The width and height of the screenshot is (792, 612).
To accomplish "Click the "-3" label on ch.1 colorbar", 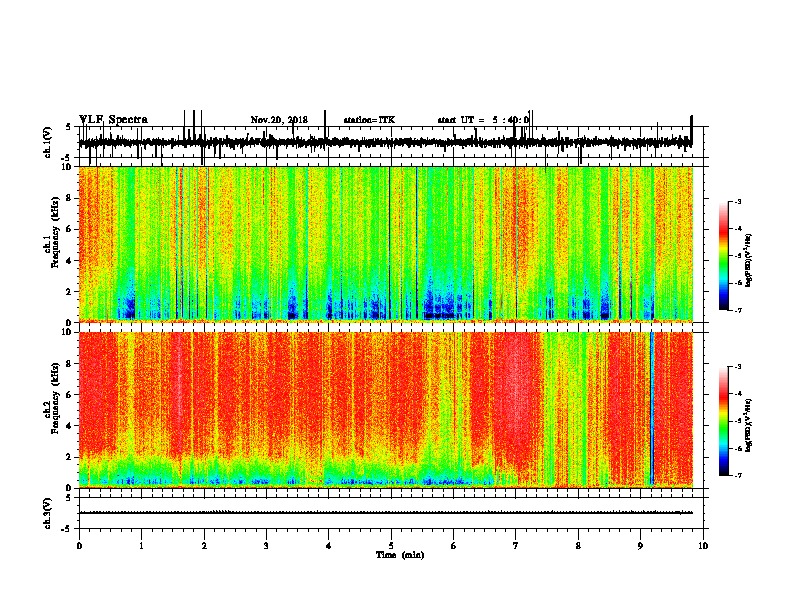I will point(738,201).
